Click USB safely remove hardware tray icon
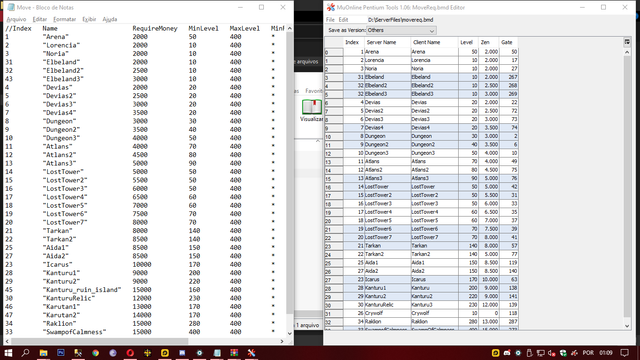The image size is (640, 360). (529, 353)
